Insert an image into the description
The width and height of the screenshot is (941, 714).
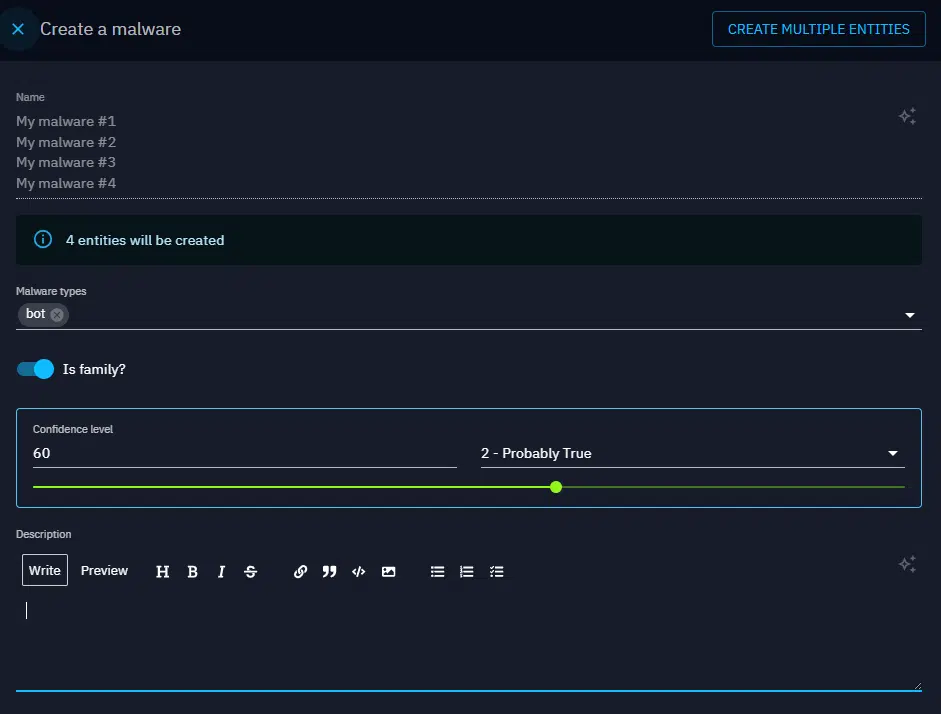388,571
